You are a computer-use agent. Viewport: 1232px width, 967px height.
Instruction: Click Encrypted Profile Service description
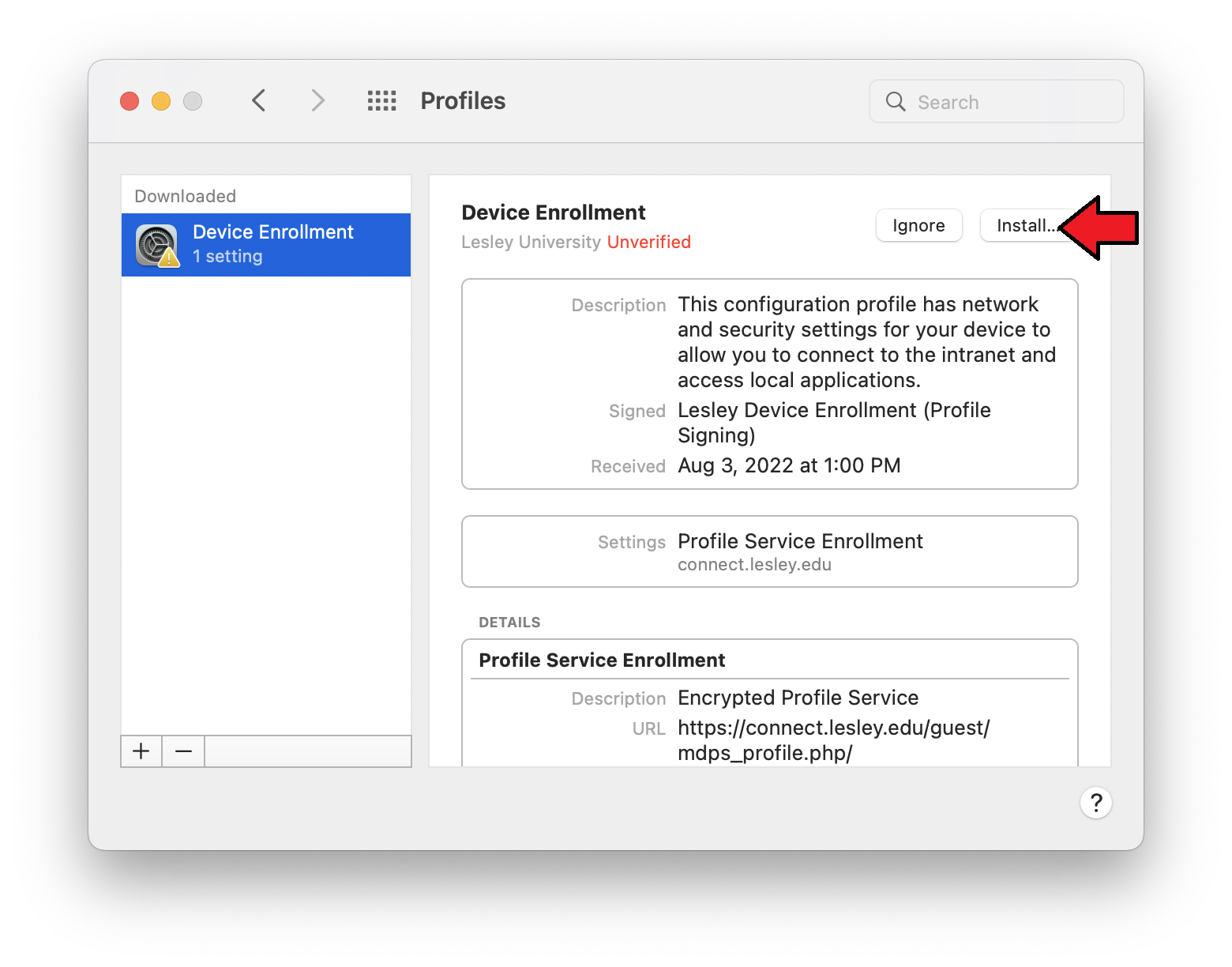tap(798, 698)
